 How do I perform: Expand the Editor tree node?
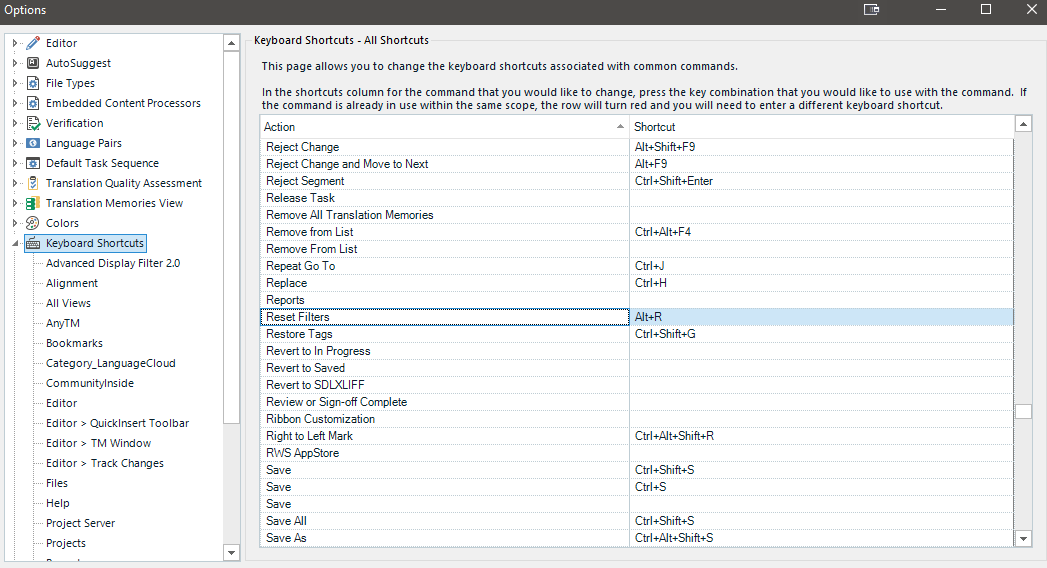point(15,43)
